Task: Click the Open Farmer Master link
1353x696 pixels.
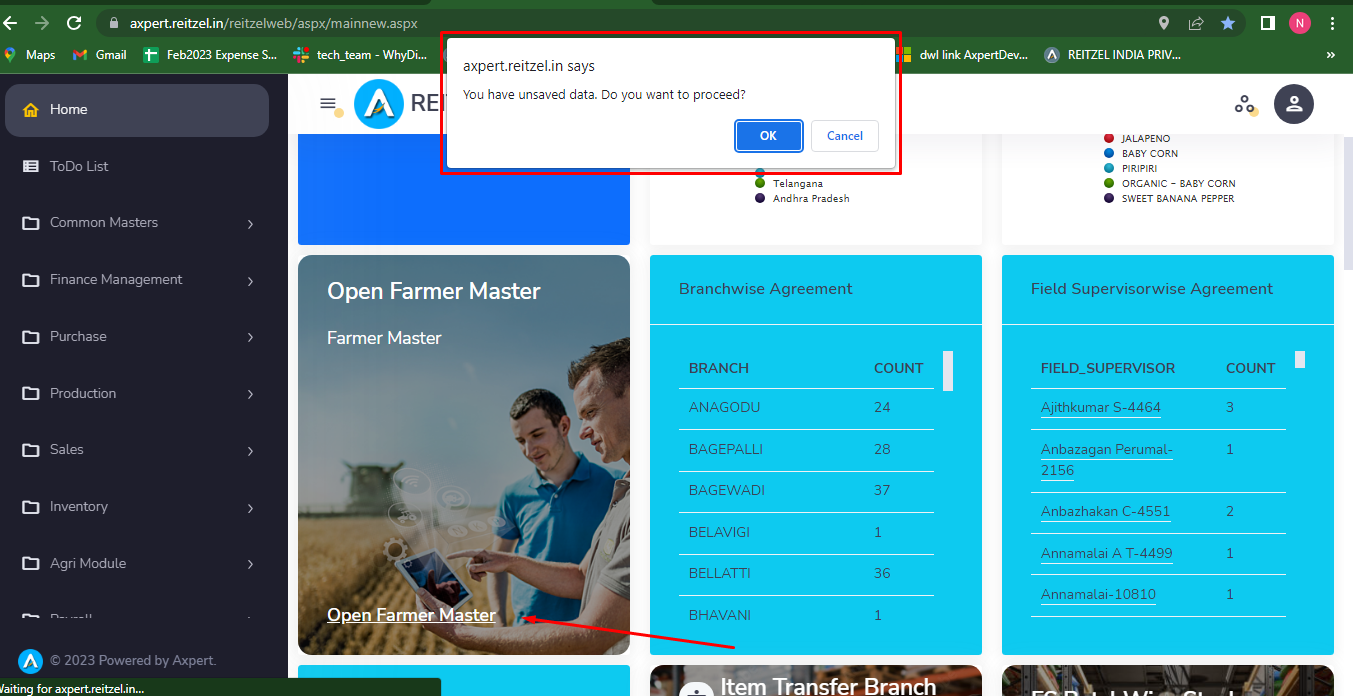Action: click(x=411, y=615)
